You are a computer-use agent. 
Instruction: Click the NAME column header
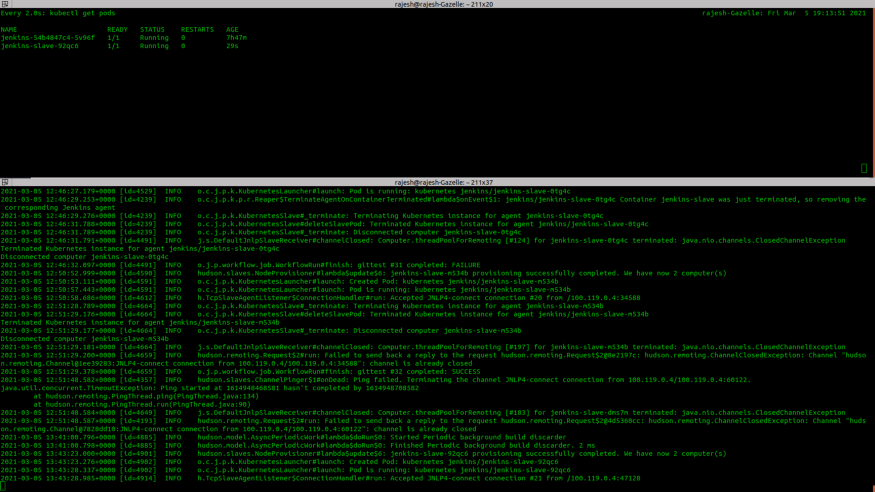(8, 30)
